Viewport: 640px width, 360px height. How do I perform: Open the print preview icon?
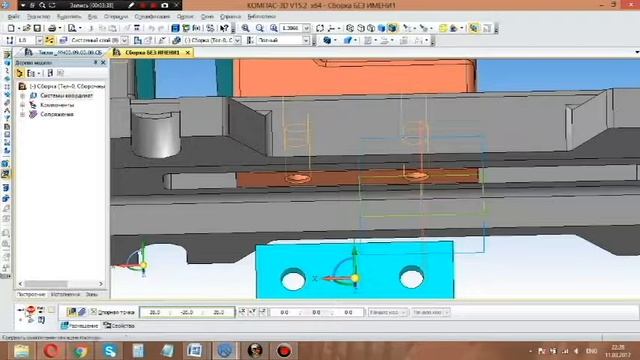pos(72,28)
